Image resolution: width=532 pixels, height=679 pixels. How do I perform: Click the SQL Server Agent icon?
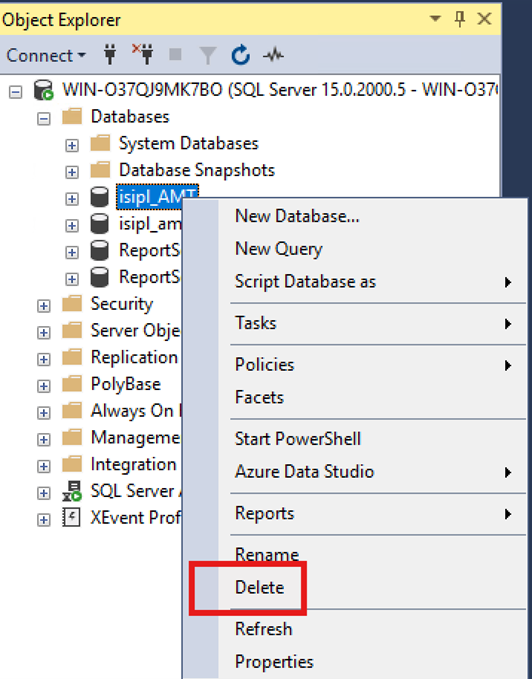pos(72,491)
